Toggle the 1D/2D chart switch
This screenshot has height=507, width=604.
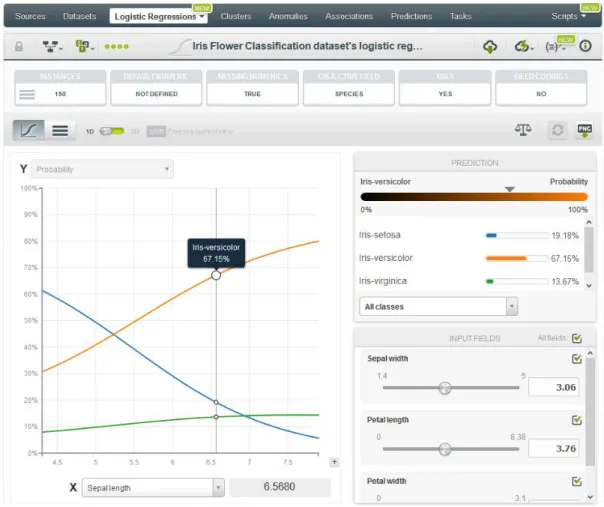(112, 131)
